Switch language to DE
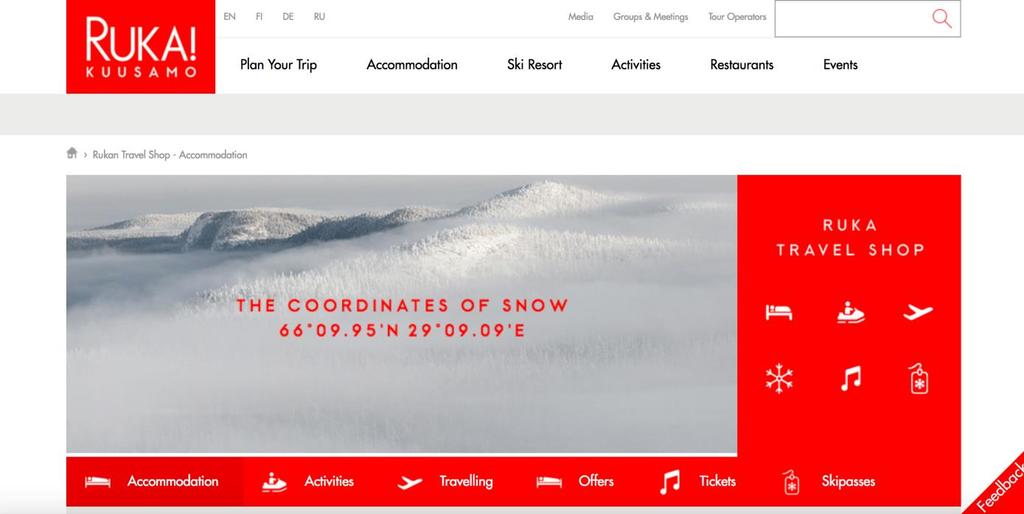Screen dimensions: 1024x514 point(288,17)
